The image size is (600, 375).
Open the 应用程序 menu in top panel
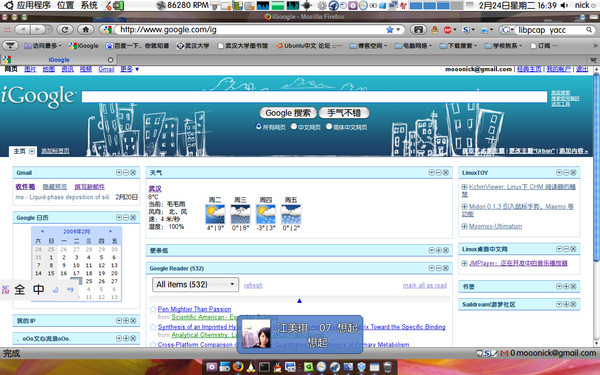(33, 5)
